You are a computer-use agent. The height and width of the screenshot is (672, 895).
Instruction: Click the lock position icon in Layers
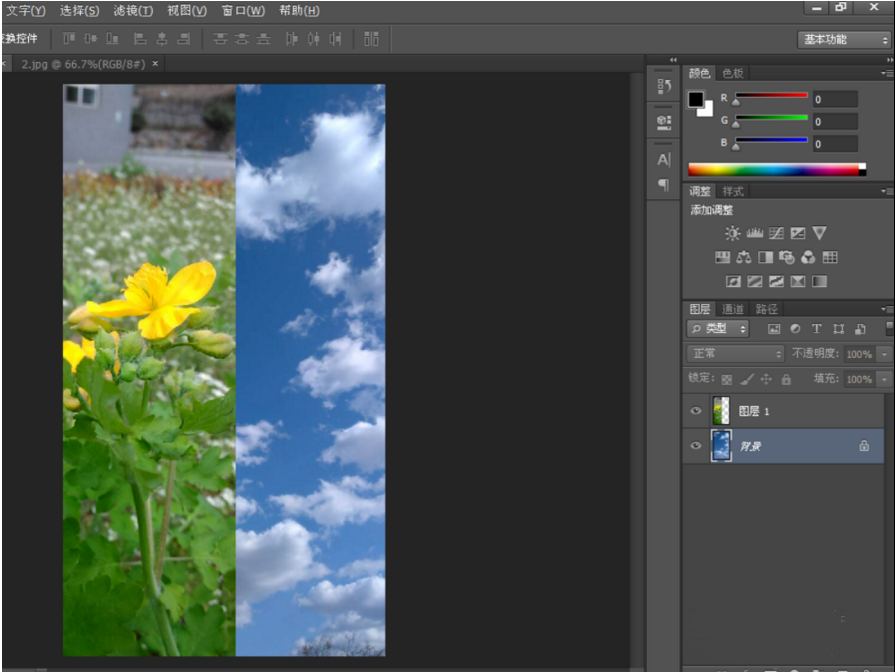(x=766, y=379)
